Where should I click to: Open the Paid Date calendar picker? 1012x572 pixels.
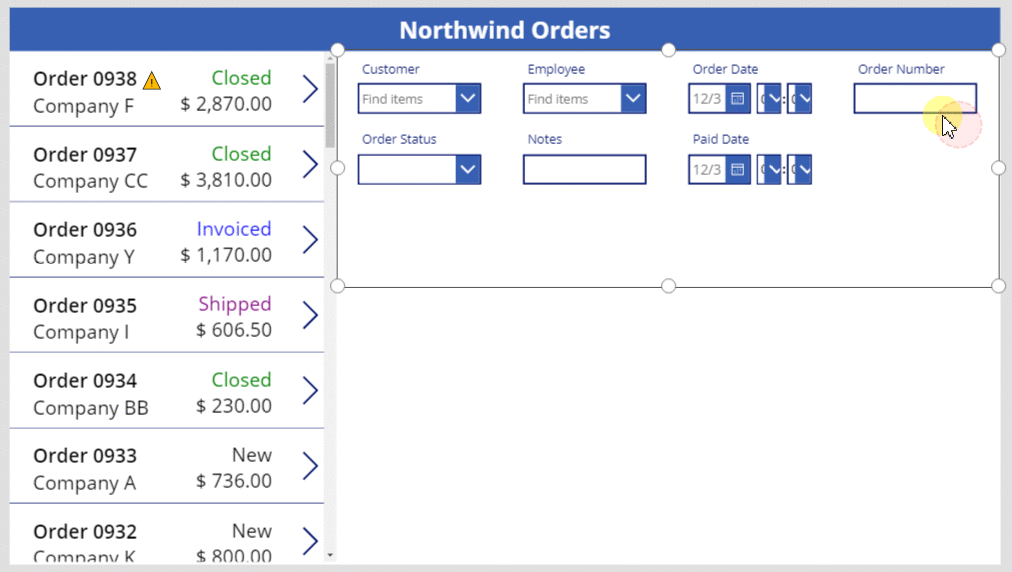[738, 170]
